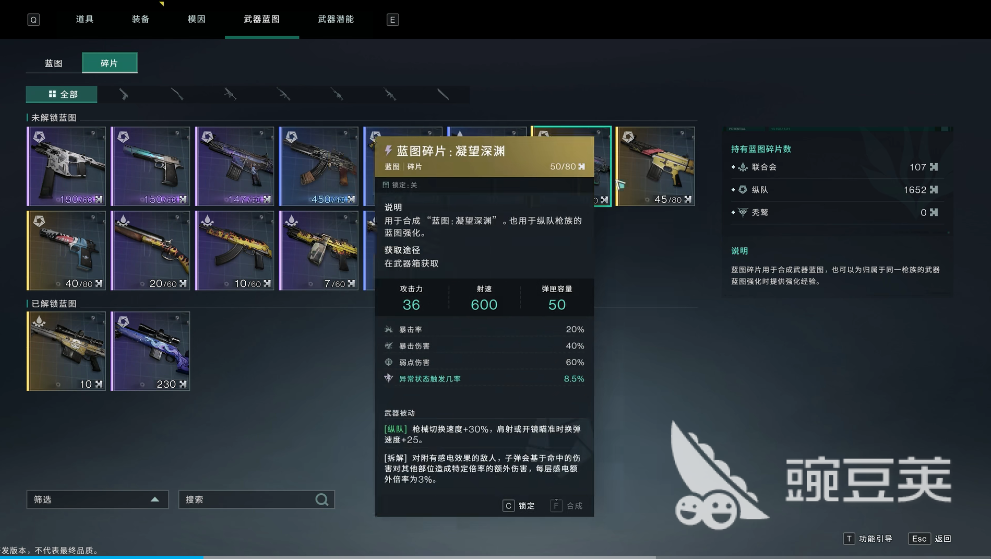The width and height of the screenshot is (991, 560).
Task: Select the shark pistol fragment card 40/80
Action: click(x=66, y=250)
